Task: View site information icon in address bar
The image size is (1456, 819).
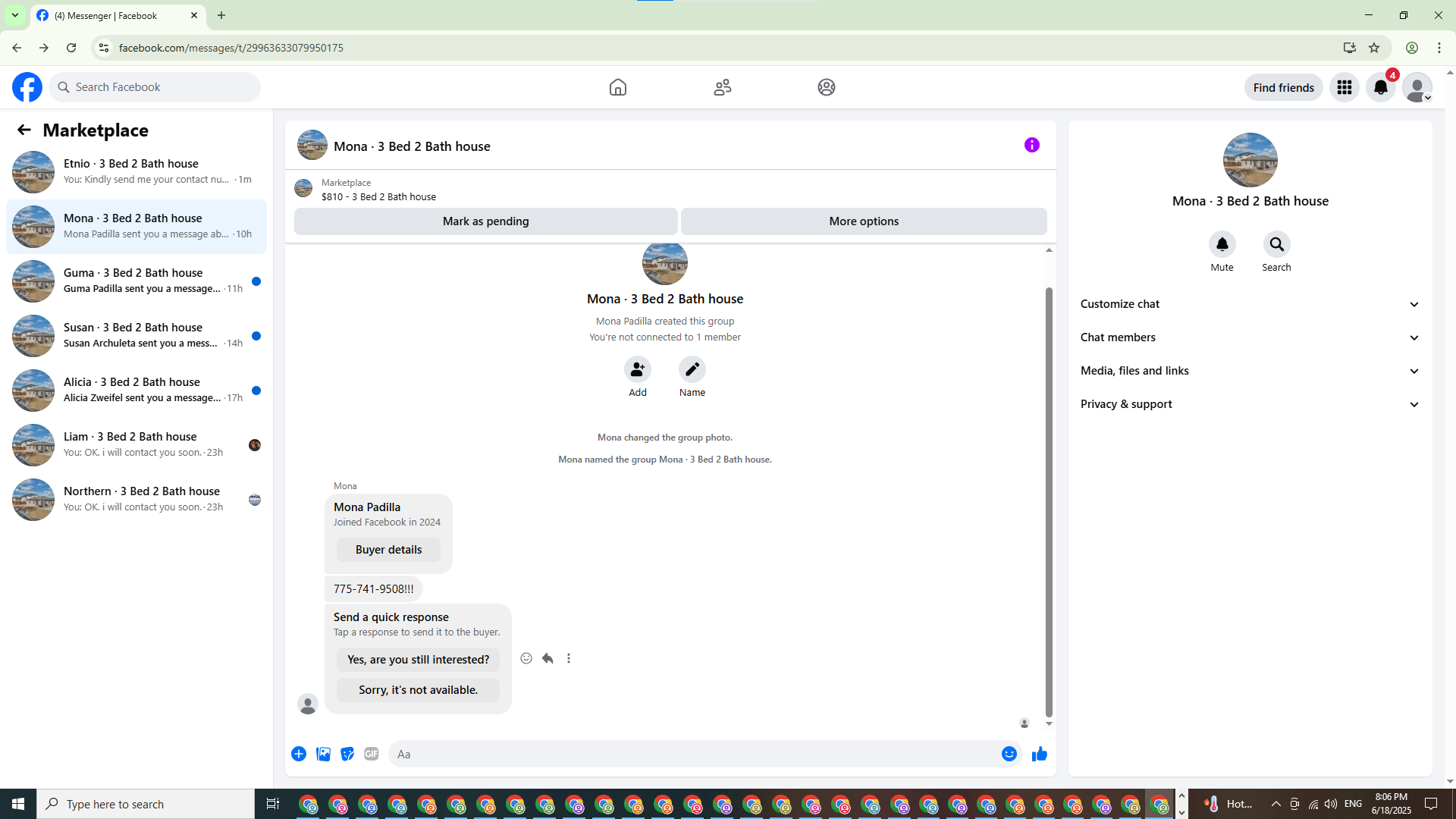Action: pyautogui.click(x=104, y=48)
